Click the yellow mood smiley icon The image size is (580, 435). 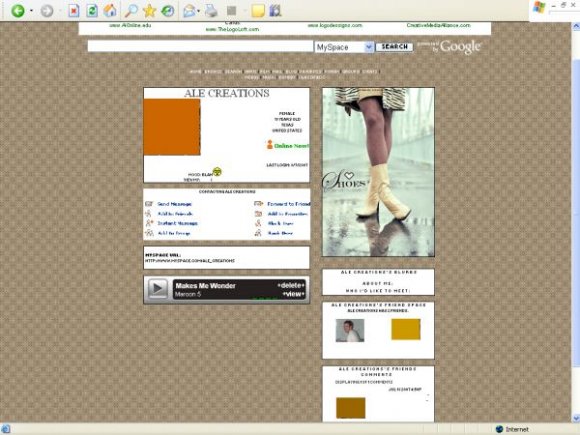217,172
